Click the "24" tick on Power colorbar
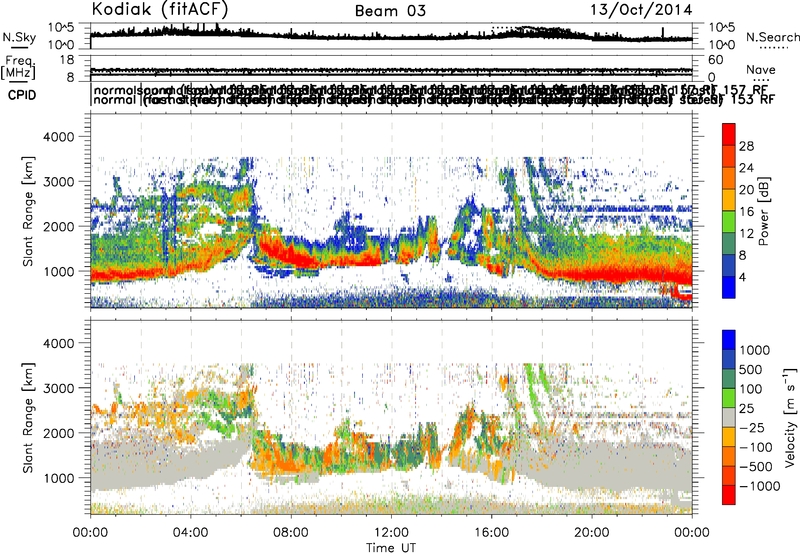 pos(746,168)
